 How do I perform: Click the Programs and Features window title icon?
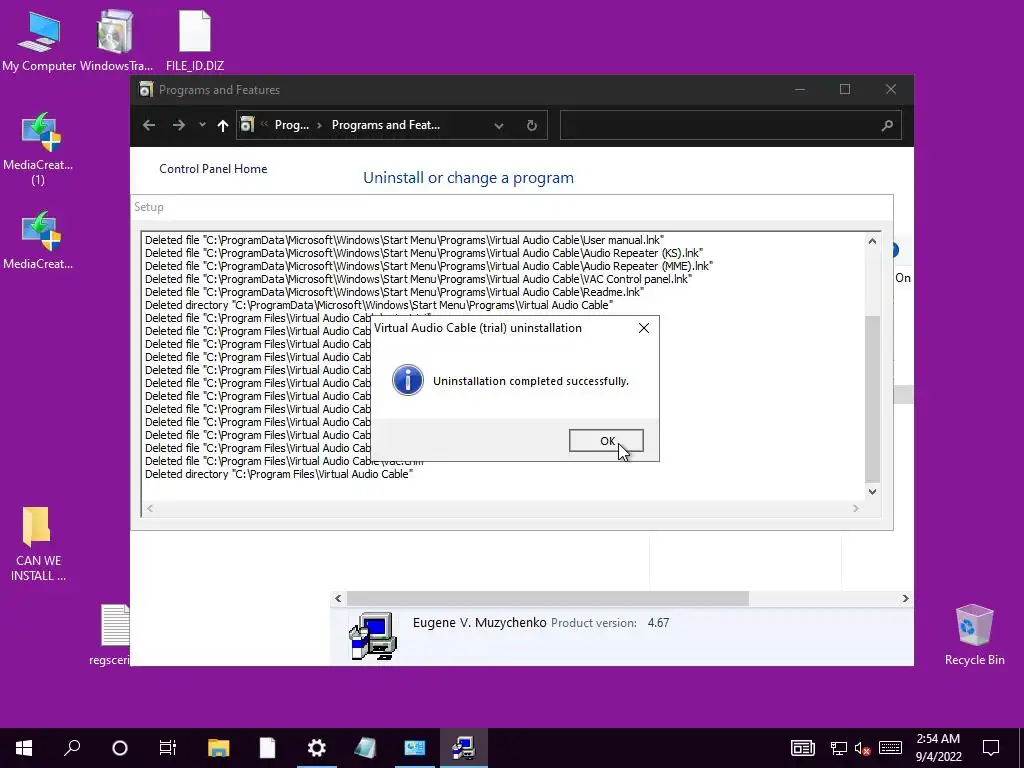tap(146, 89)
